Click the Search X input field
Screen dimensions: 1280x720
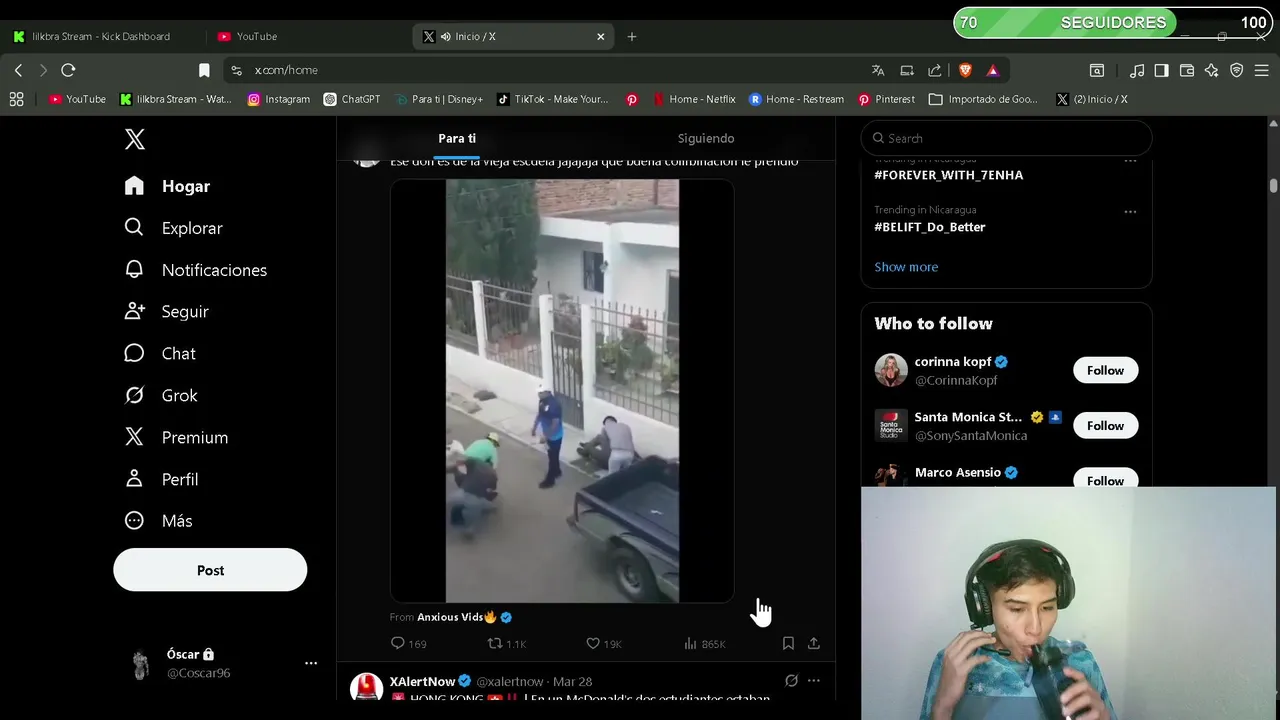(x=1007, y=138)
